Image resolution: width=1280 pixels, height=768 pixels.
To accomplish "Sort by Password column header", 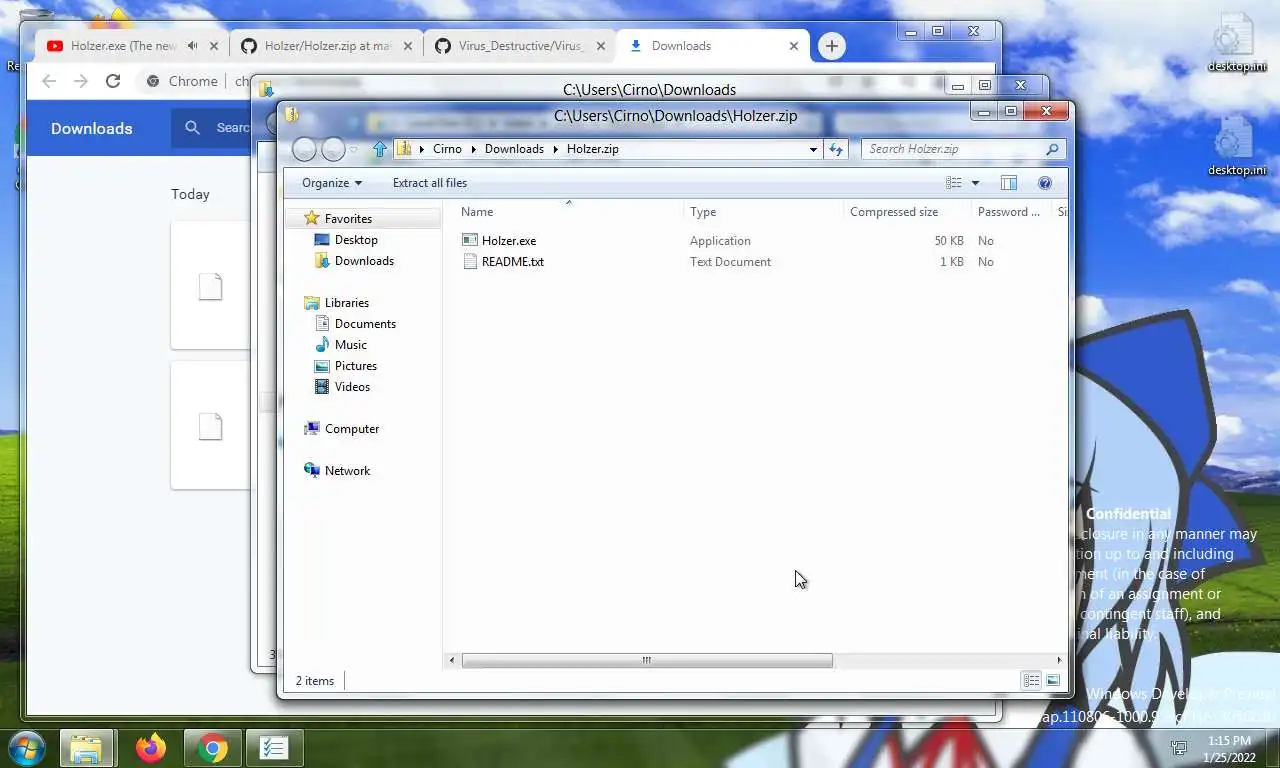I will (x=1011, y=212).
